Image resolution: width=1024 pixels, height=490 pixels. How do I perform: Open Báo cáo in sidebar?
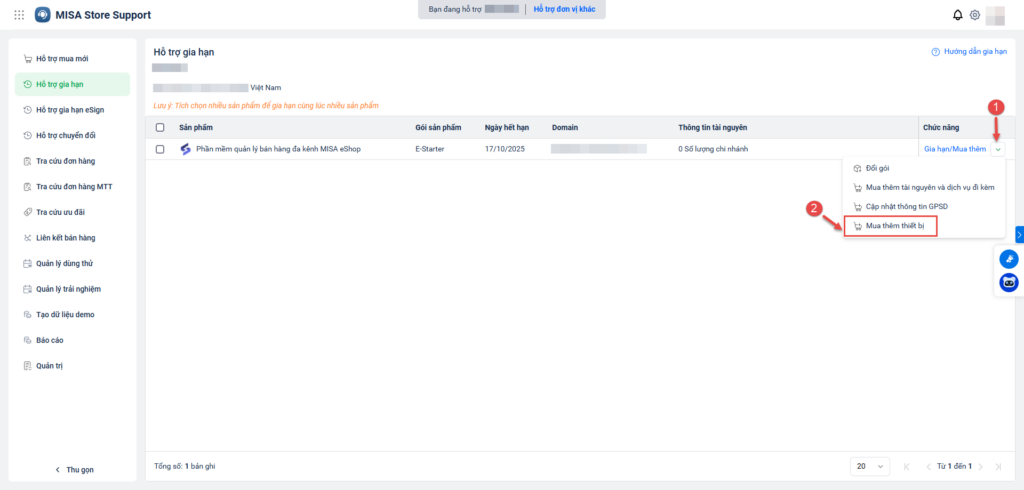point(72,340)
